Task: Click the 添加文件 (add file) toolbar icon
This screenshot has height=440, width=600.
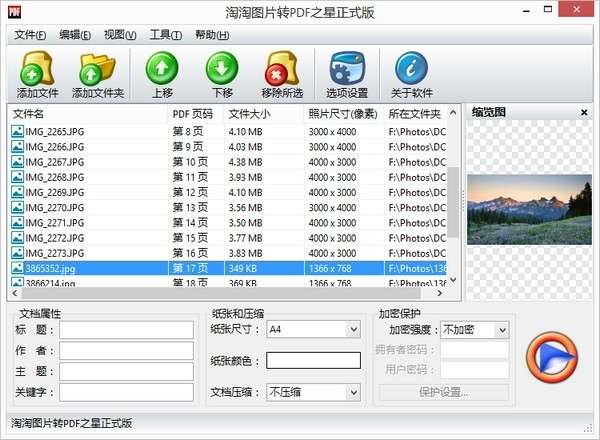Action: [37, 75]
